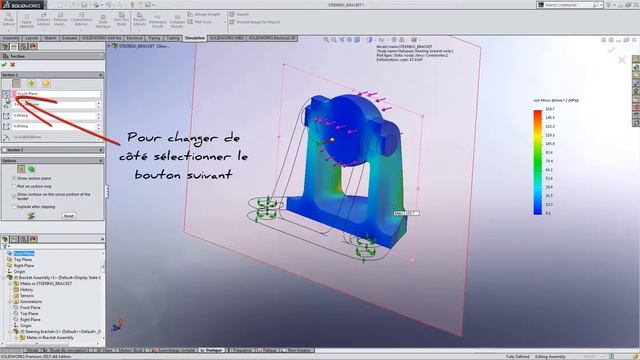The width and height of the screenshot is (640, 360).
Task: Click the Design Insight button
Action: coord(204,14)
